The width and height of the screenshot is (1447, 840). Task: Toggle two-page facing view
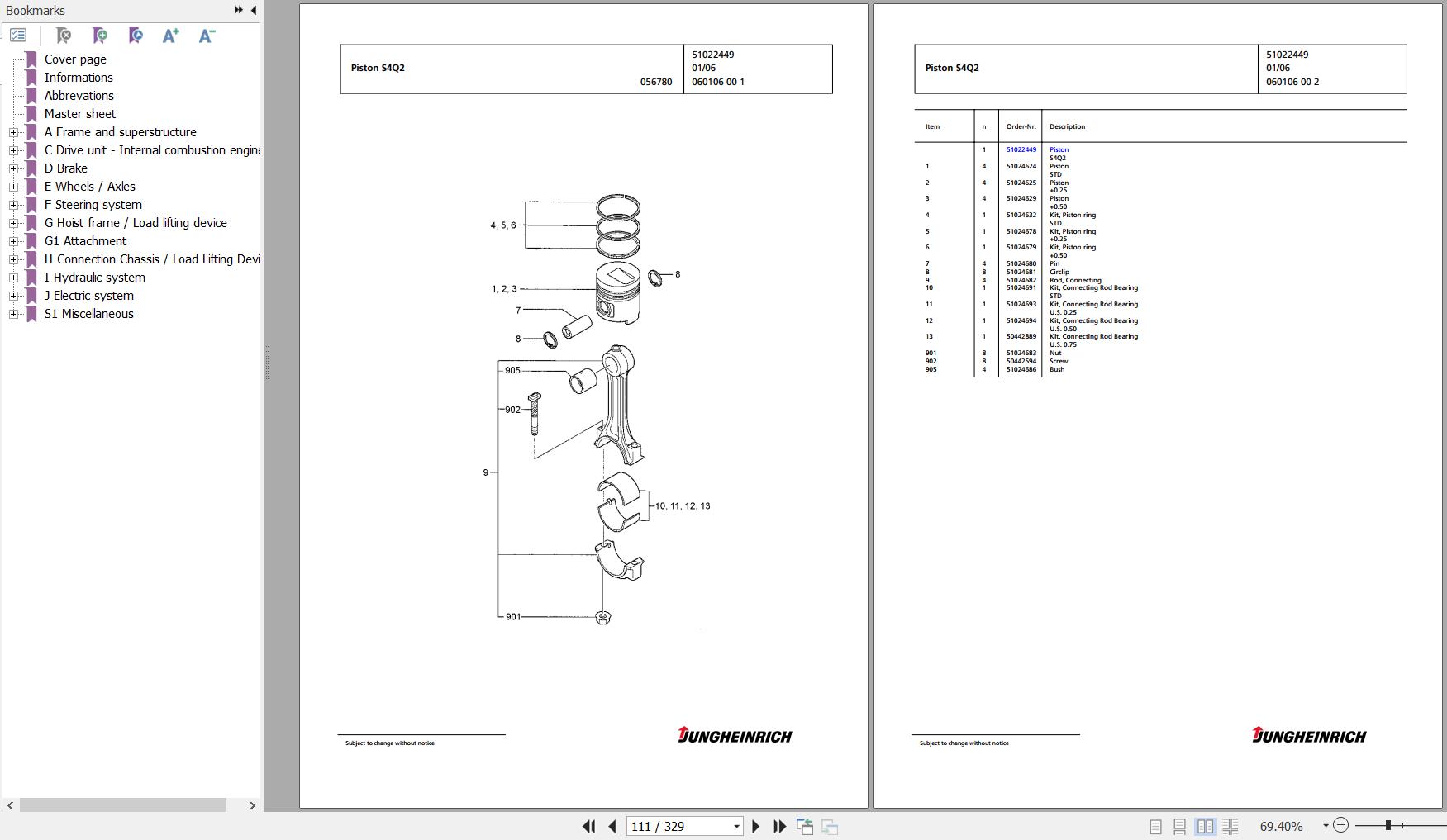[x=1206, y=826]
